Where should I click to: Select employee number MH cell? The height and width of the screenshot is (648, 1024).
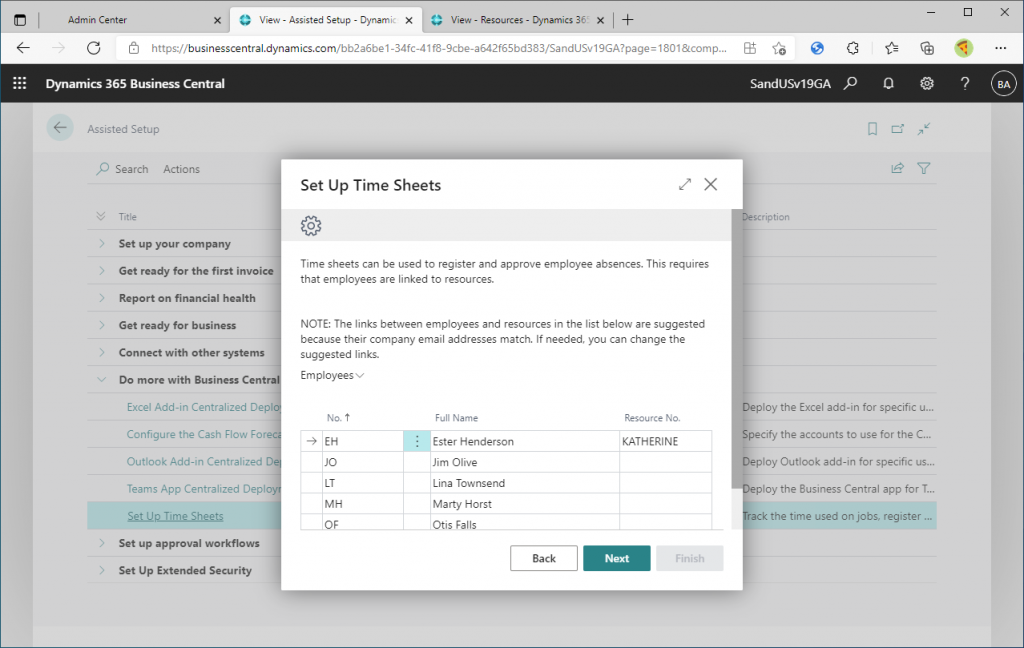[x=363, y=504]
